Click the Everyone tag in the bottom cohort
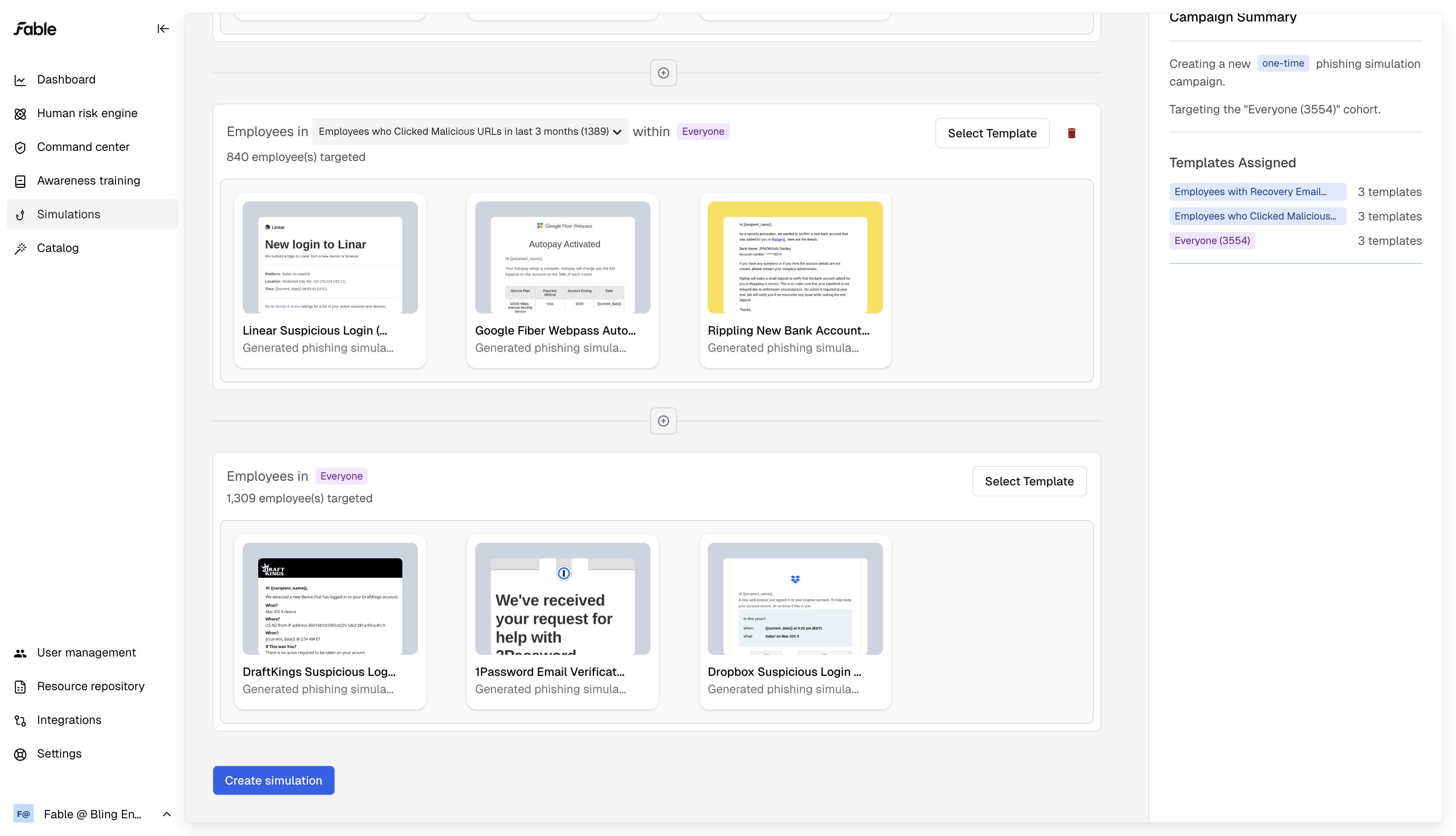1456x836 pixels. pos(342,476)
